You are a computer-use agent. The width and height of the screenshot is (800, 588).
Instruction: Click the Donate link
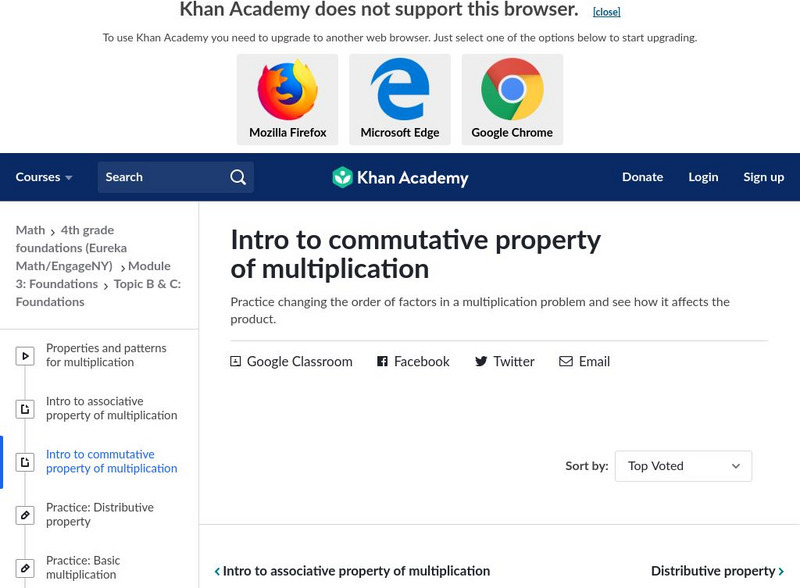point(642,177)
